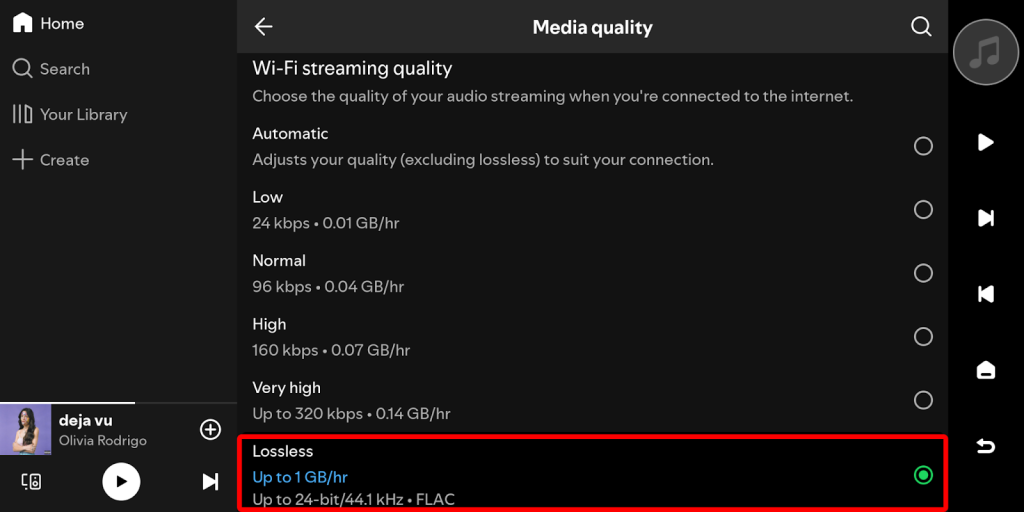The image size is (1024, 512).
Task: Open the connect to device icon
Action: point(32,482)
